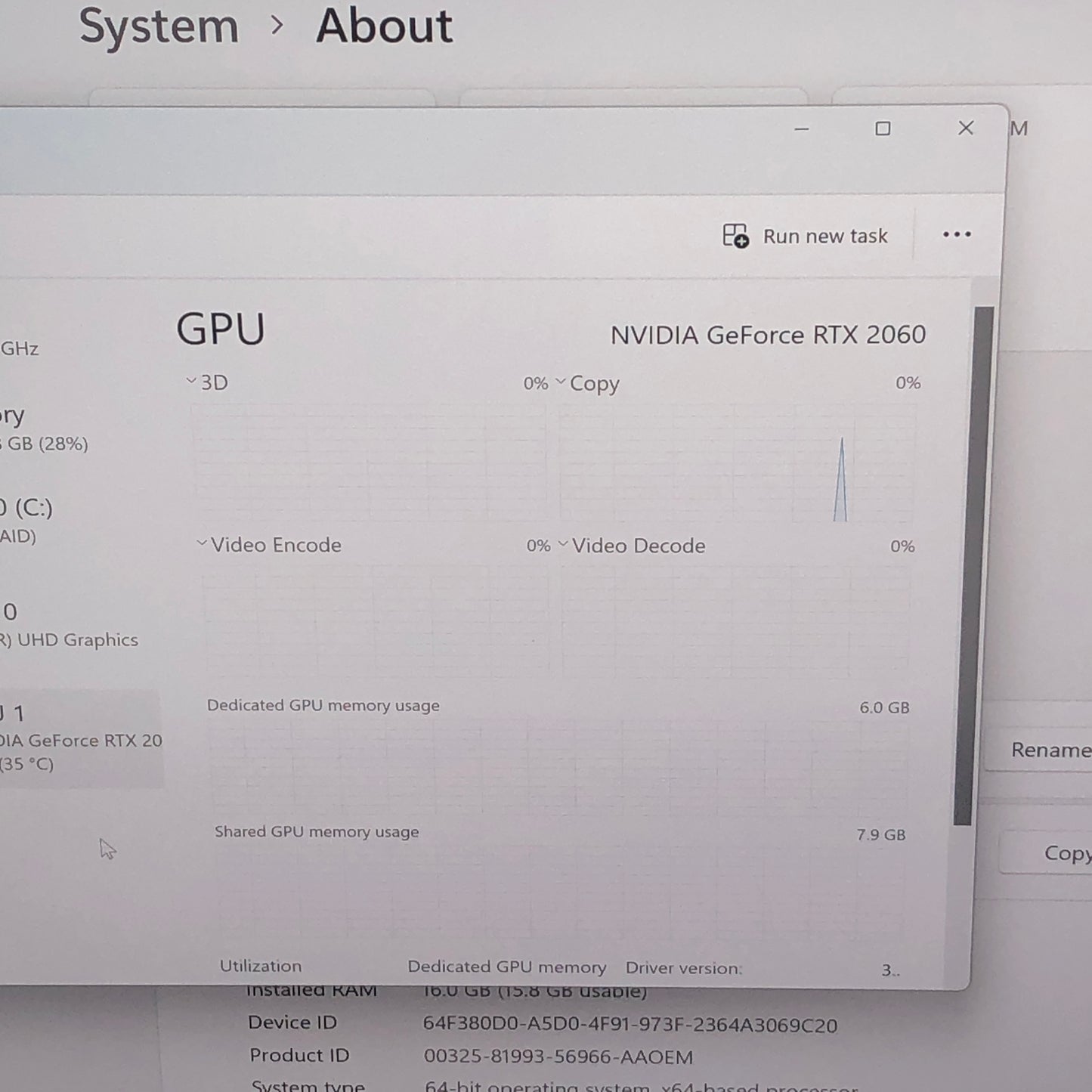Click the Product ID value in Settings
The height and width of the screenshot is (1092, 1092).
click(558, 1056)
